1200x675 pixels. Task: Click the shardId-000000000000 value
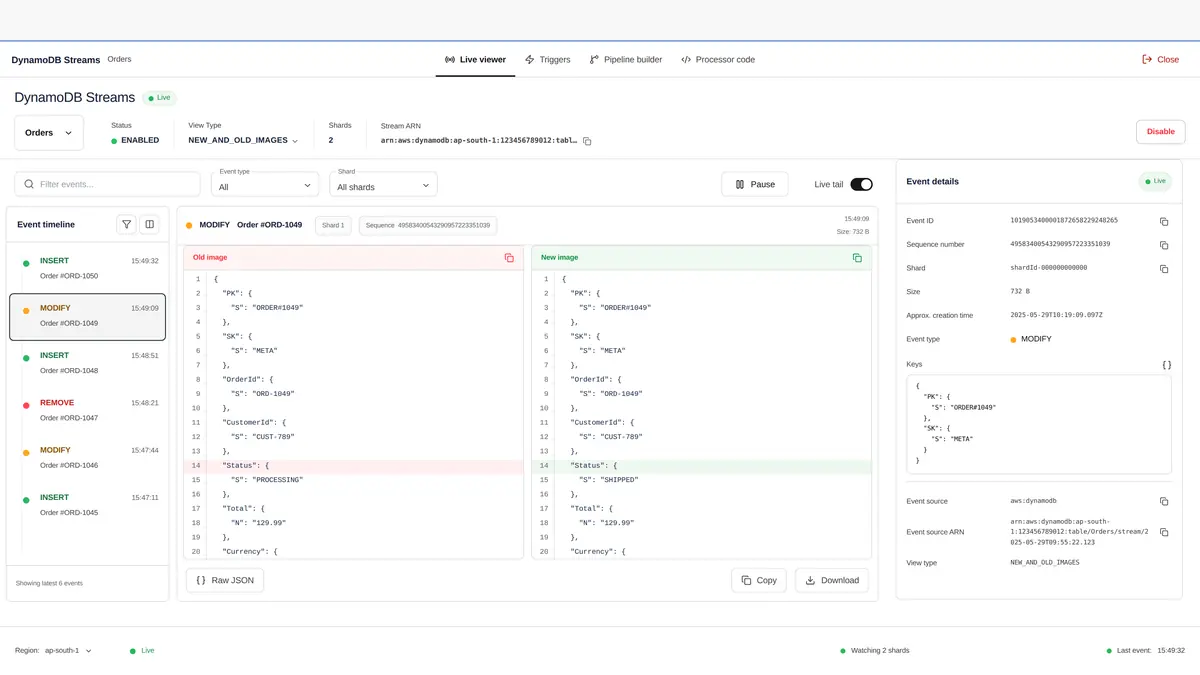pos(1049,268)
